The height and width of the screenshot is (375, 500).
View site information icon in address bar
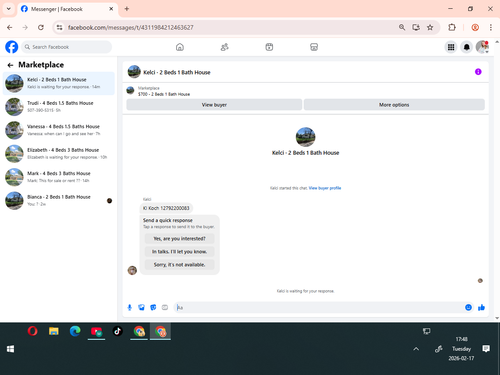[59, 27]
